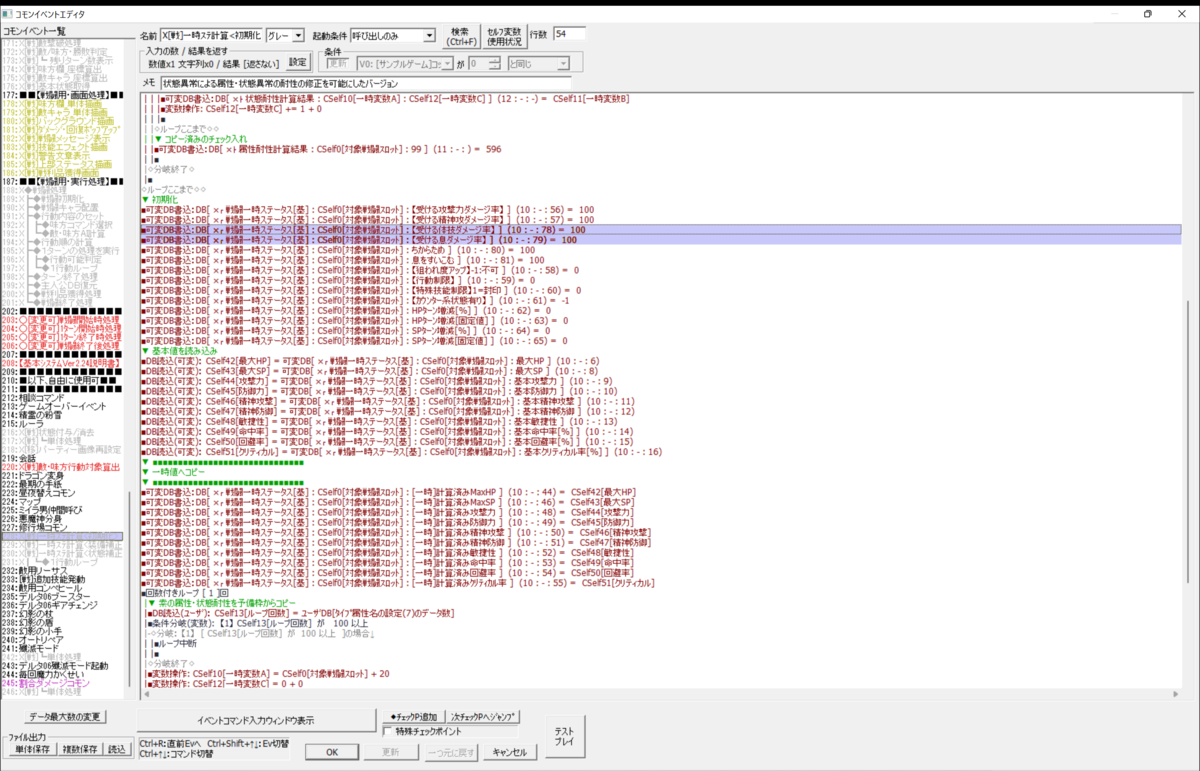Image resolution: width=1200 pixels, height=771 pixels.
Task: Open the セルフ変数使用状況 window
Action: [x=505, y=37]
